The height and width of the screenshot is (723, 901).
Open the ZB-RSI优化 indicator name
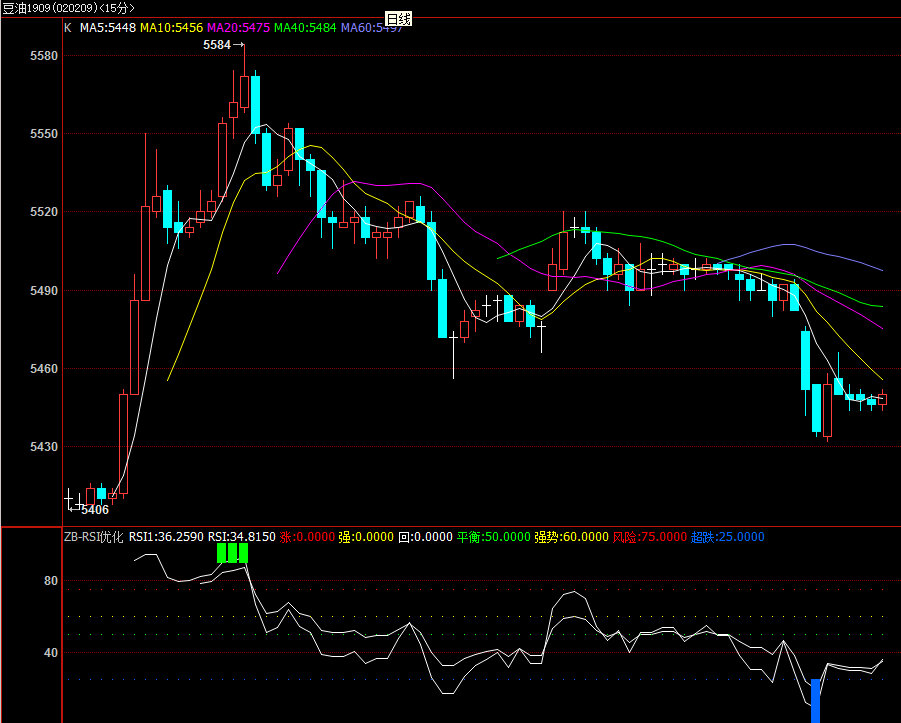pyautogui.click(x=94, y=537)
